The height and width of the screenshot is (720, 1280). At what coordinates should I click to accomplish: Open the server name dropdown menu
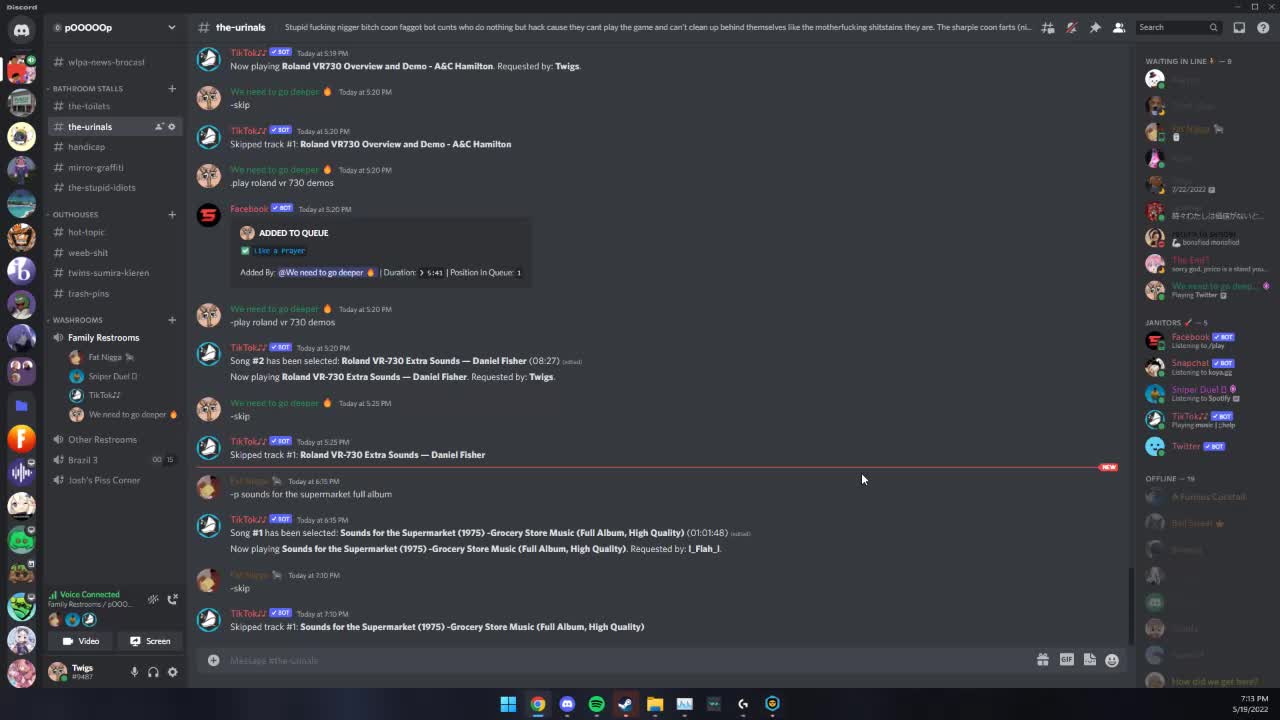(171, 27)
